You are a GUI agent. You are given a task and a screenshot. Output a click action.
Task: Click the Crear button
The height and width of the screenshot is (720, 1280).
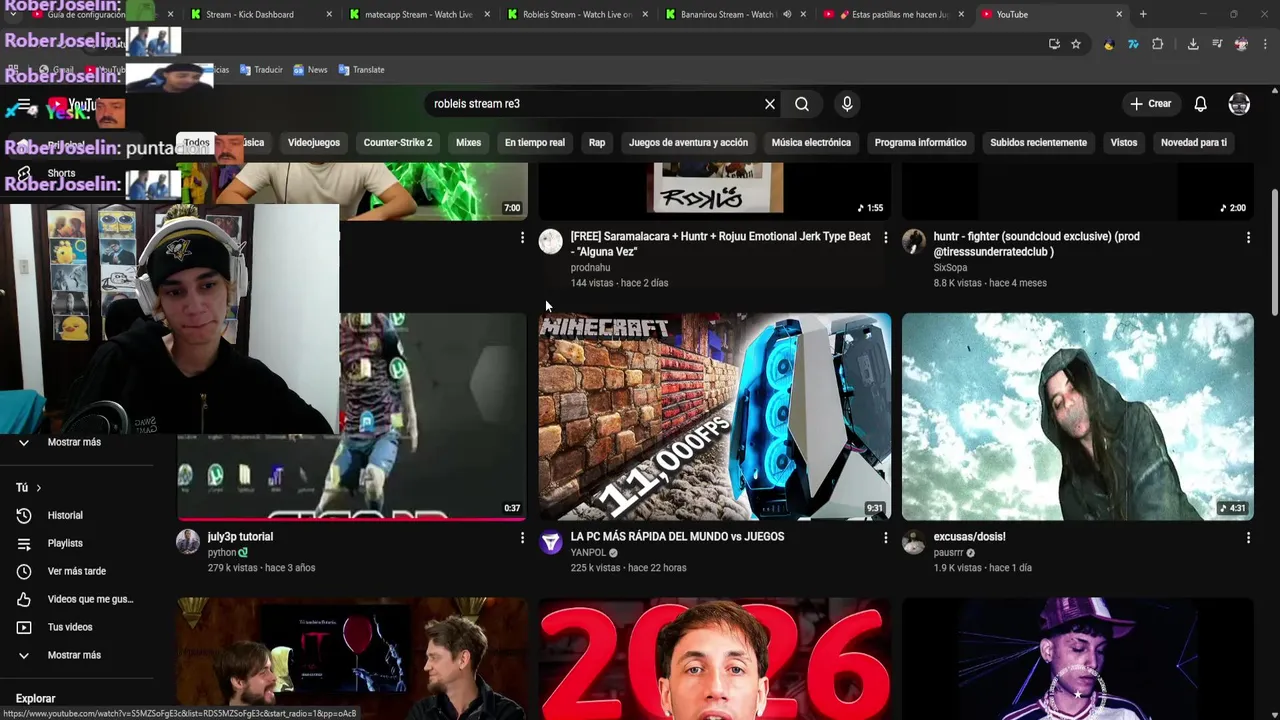click(x=1151, y=104)
